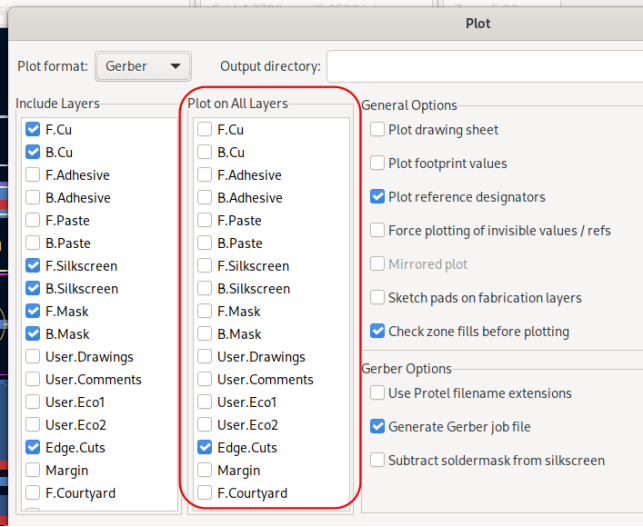Screen dimensions: 643x527
Task: Enable F.Adhesive in Include Layers
Action: click(33, 175)
